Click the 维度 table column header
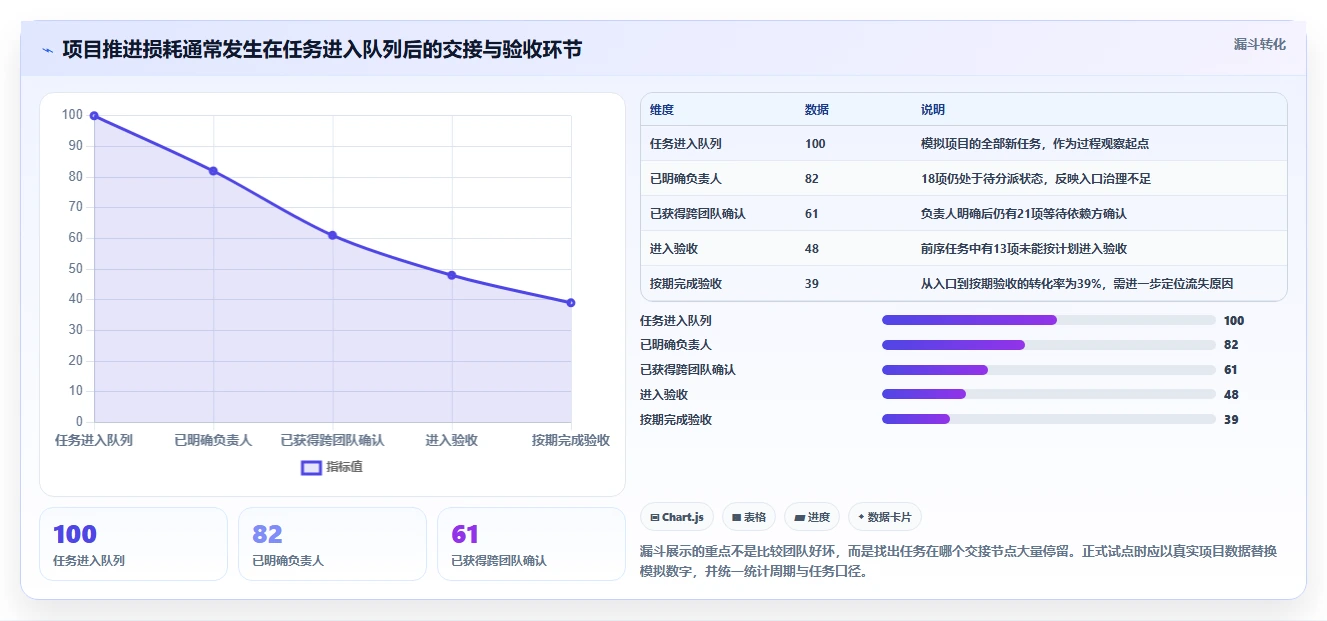Viewport: 1327px width, 621px height. (x=662, y=110)
